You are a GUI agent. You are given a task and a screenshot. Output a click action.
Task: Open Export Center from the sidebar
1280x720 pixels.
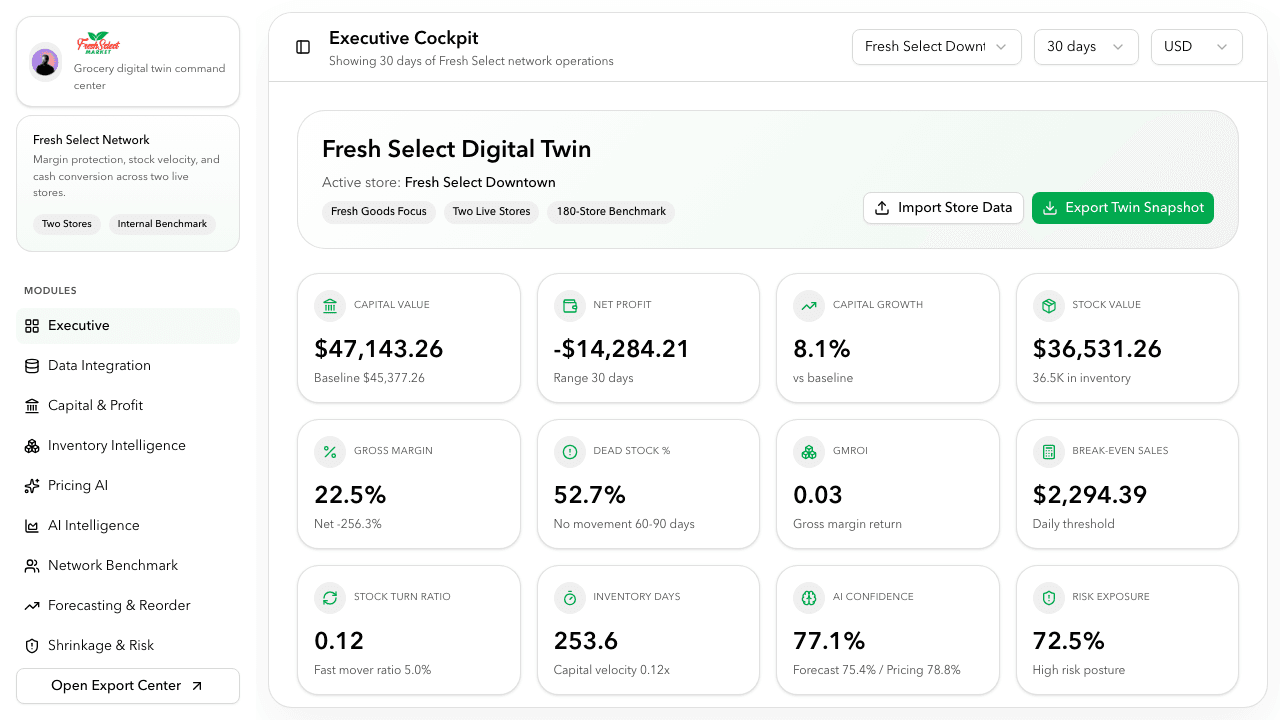tap(127, 686)
